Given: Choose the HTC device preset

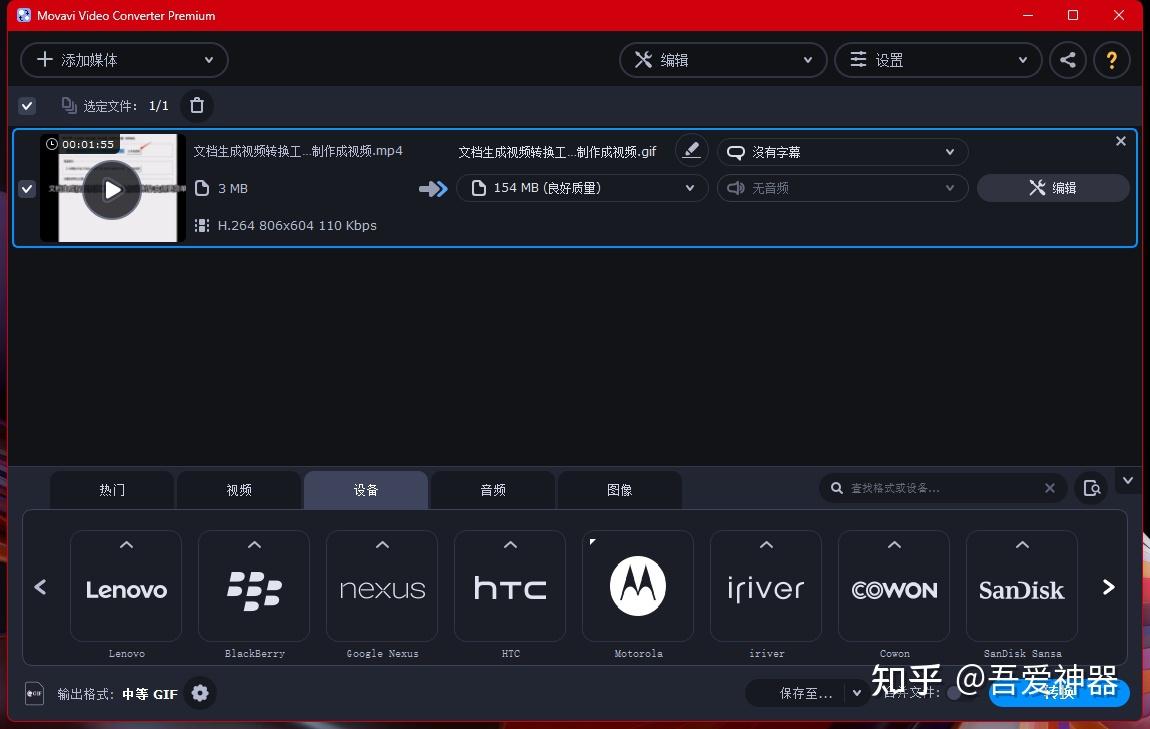Looking at the screenshot, I should [x=510, y=586].
